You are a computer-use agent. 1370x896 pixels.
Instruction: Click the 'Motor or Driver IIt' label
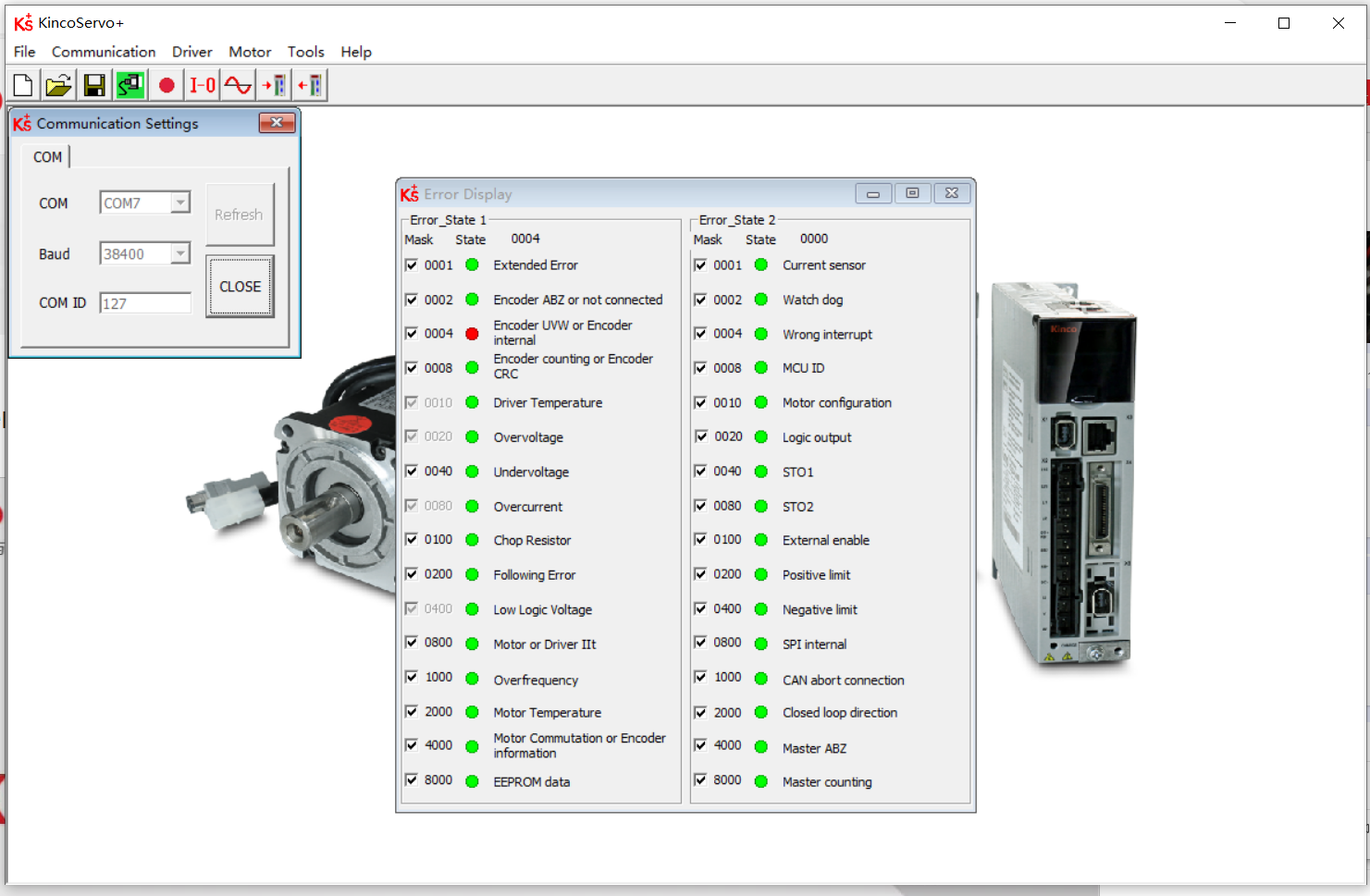545,644
